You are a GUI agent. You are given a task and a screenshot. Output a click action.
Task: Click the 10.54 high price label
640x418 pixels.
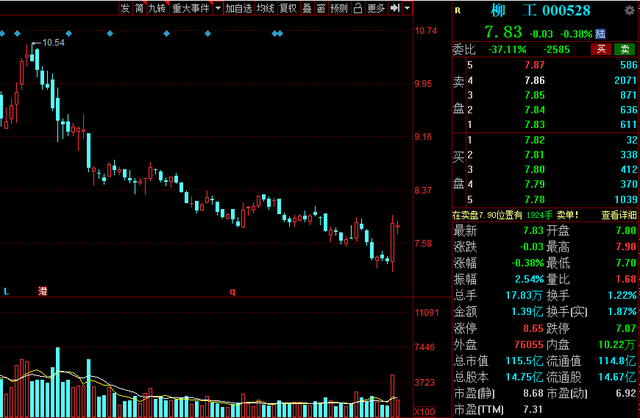click(53, 42)
